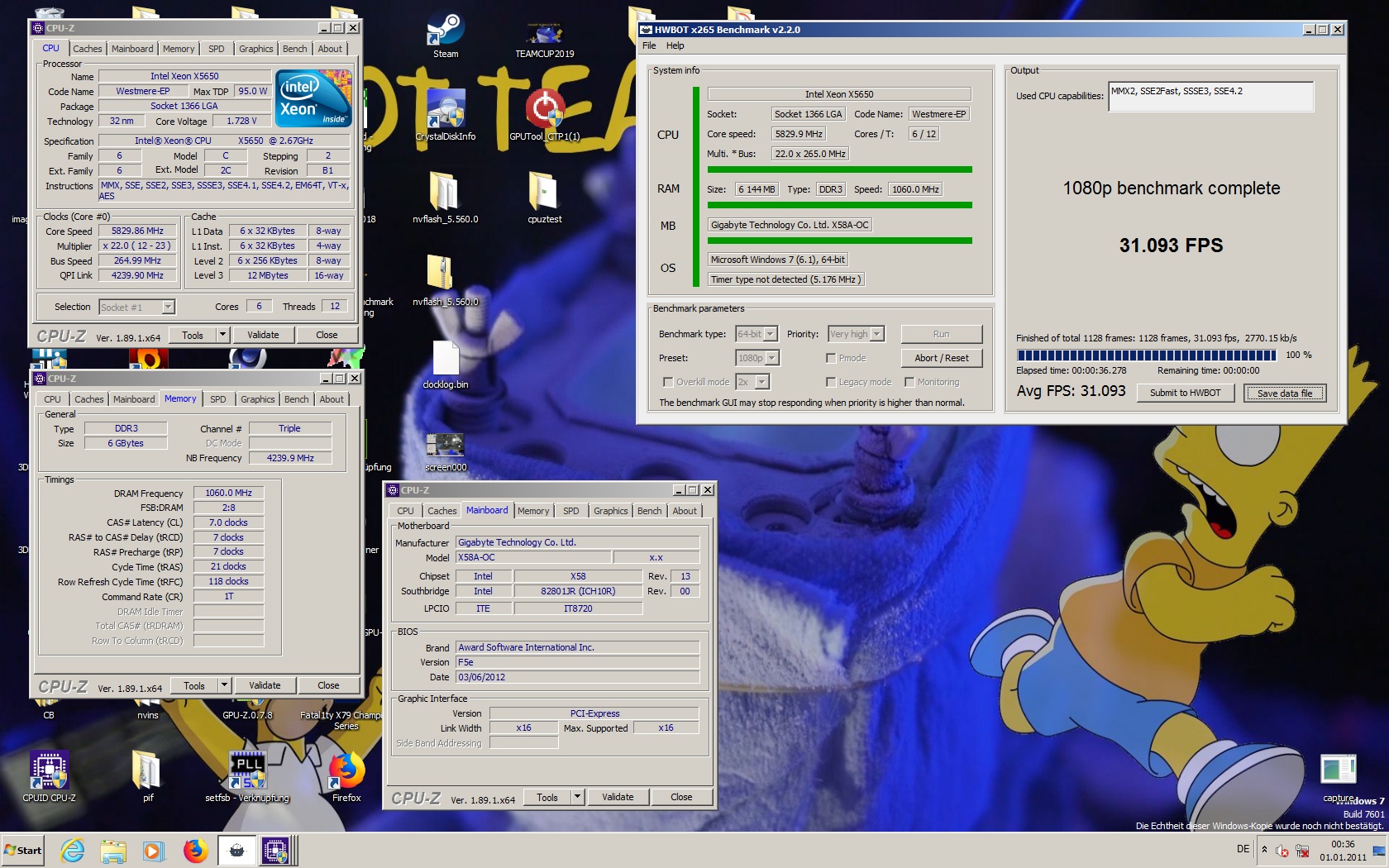
Task: Click the Intel Xeon inside logo in CPU-Z
Action: 314,98
